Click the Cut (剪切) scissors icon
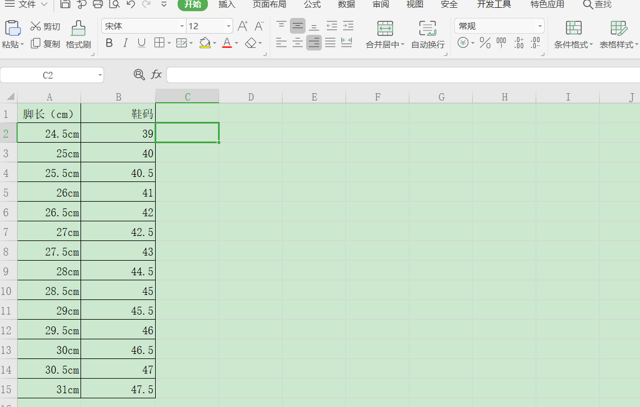This screenshot has width=640, height=407. pos(36,27)
